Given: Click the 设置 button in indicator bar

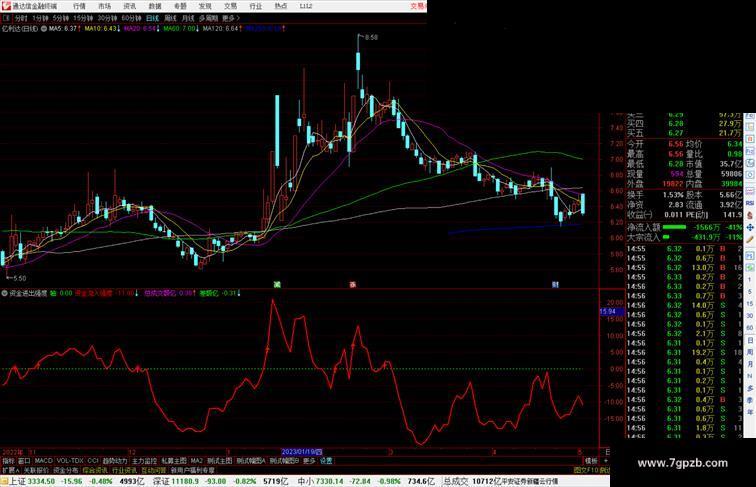Looking at the screenshot, I should tap(326, 461).
